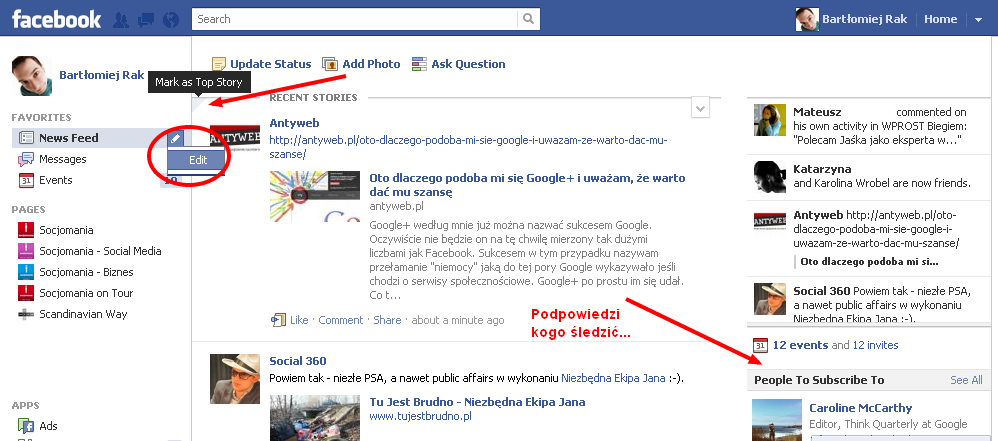Screen dimensions: 998x441
Task: Click Ask Question icon
Action: pyautogui.click(x=419, y=64)
